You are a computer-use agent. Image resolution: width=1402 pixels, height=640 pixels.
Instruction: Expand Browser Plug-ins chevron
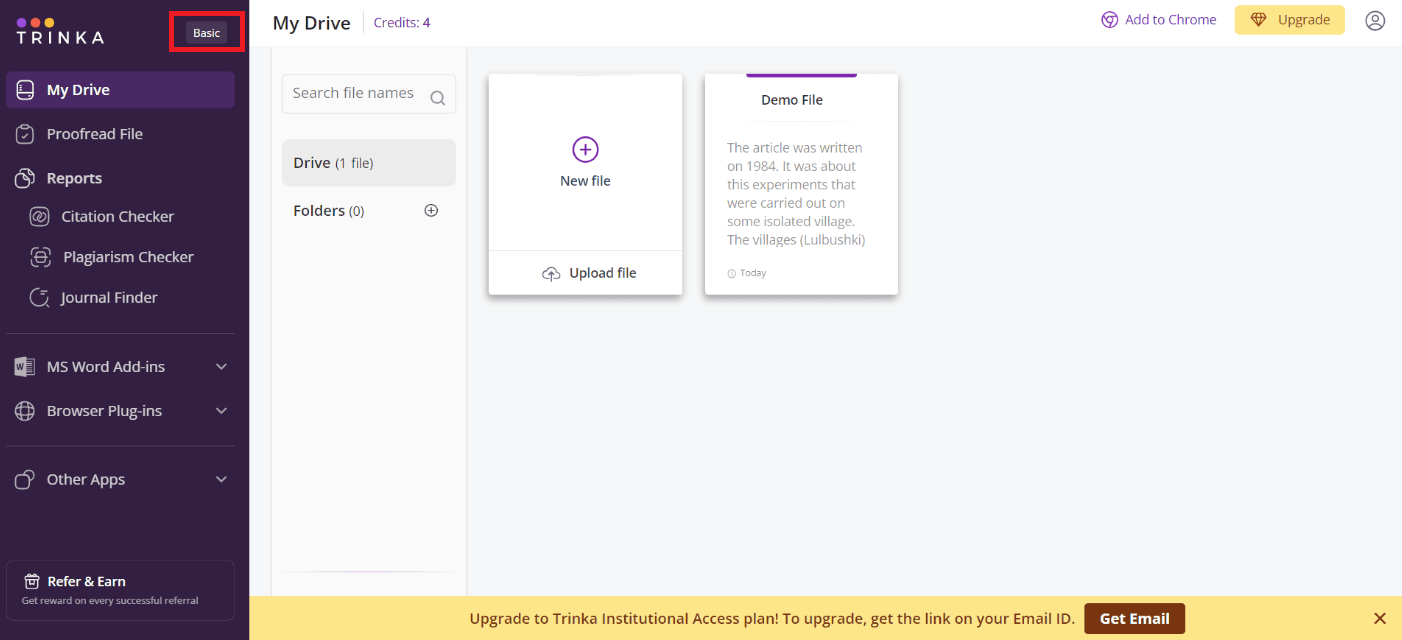click(222, 411)
